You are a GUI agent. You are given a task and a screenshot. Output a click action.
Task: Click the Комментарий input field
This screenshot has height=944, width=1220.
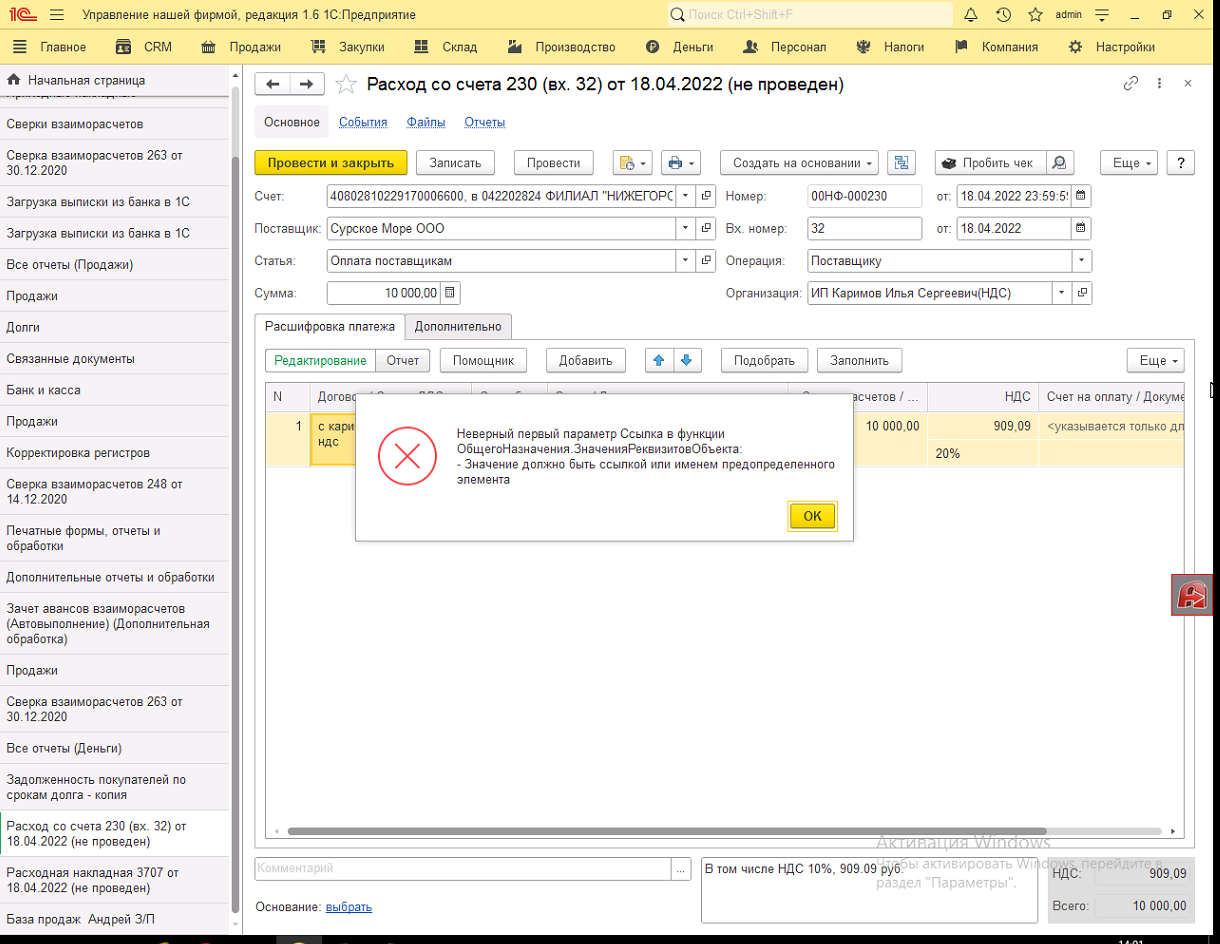click(463, 869)
